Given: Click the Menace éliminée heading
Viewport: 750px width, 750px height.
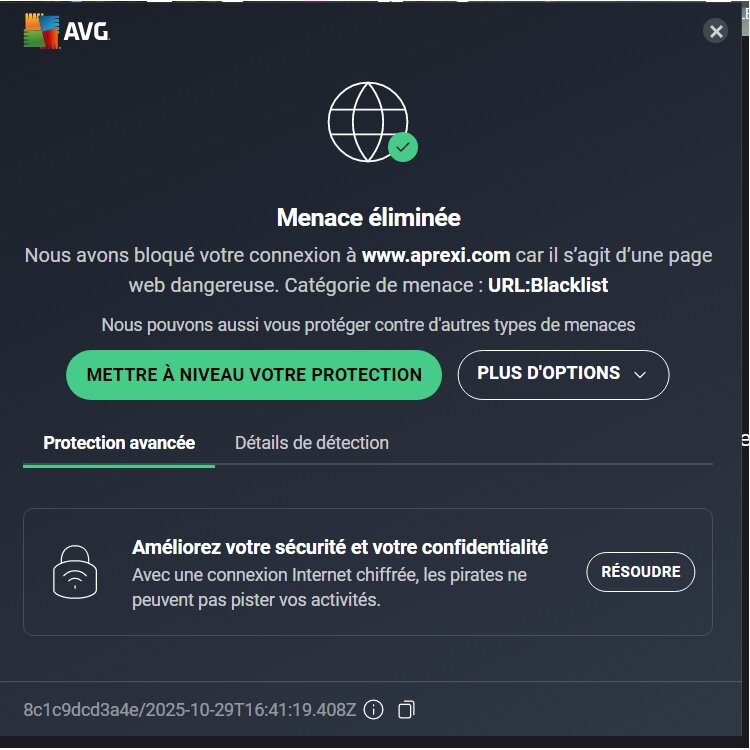Looking at the screenshot, I should 368,218.
